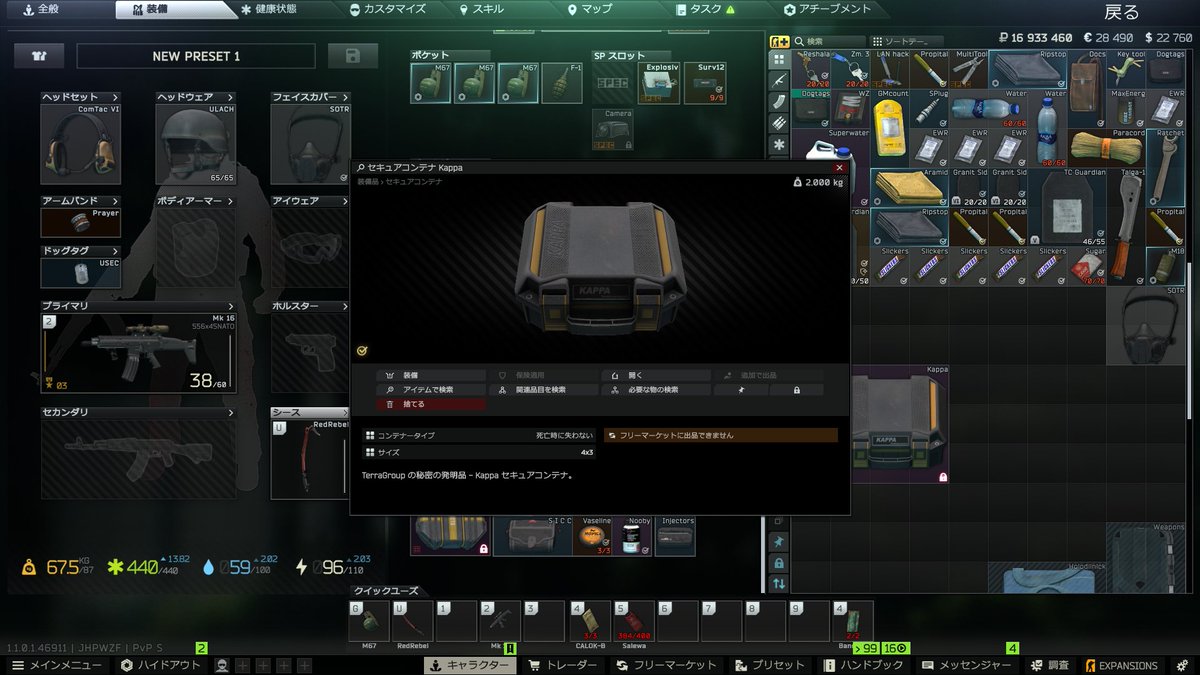Go back with the 戻る button
Screen dimensions: 1200x675
coord(1121,12)
